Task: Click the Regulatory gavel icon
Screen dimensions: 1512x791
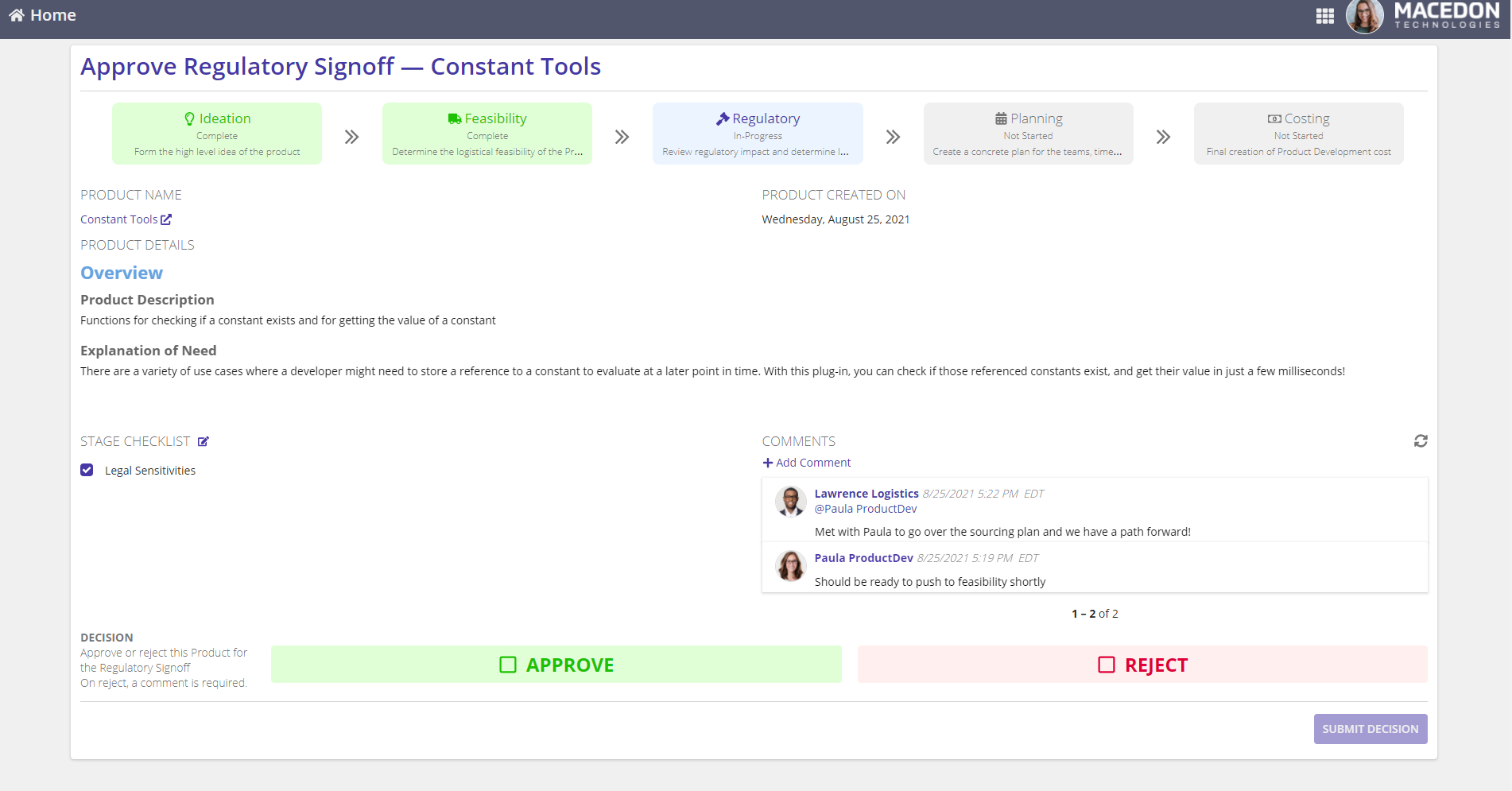Action: [x=723, y=118]
